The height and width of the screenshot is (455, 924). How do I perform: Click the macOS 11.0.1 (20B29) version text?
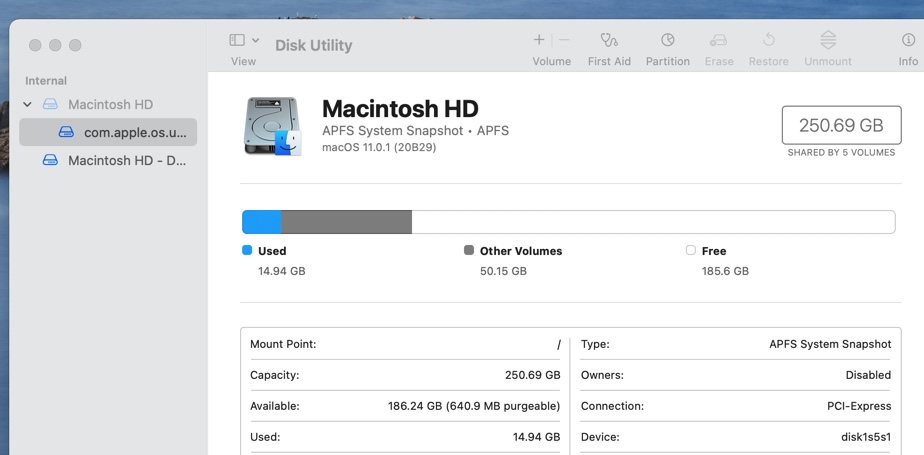(379, 147)
